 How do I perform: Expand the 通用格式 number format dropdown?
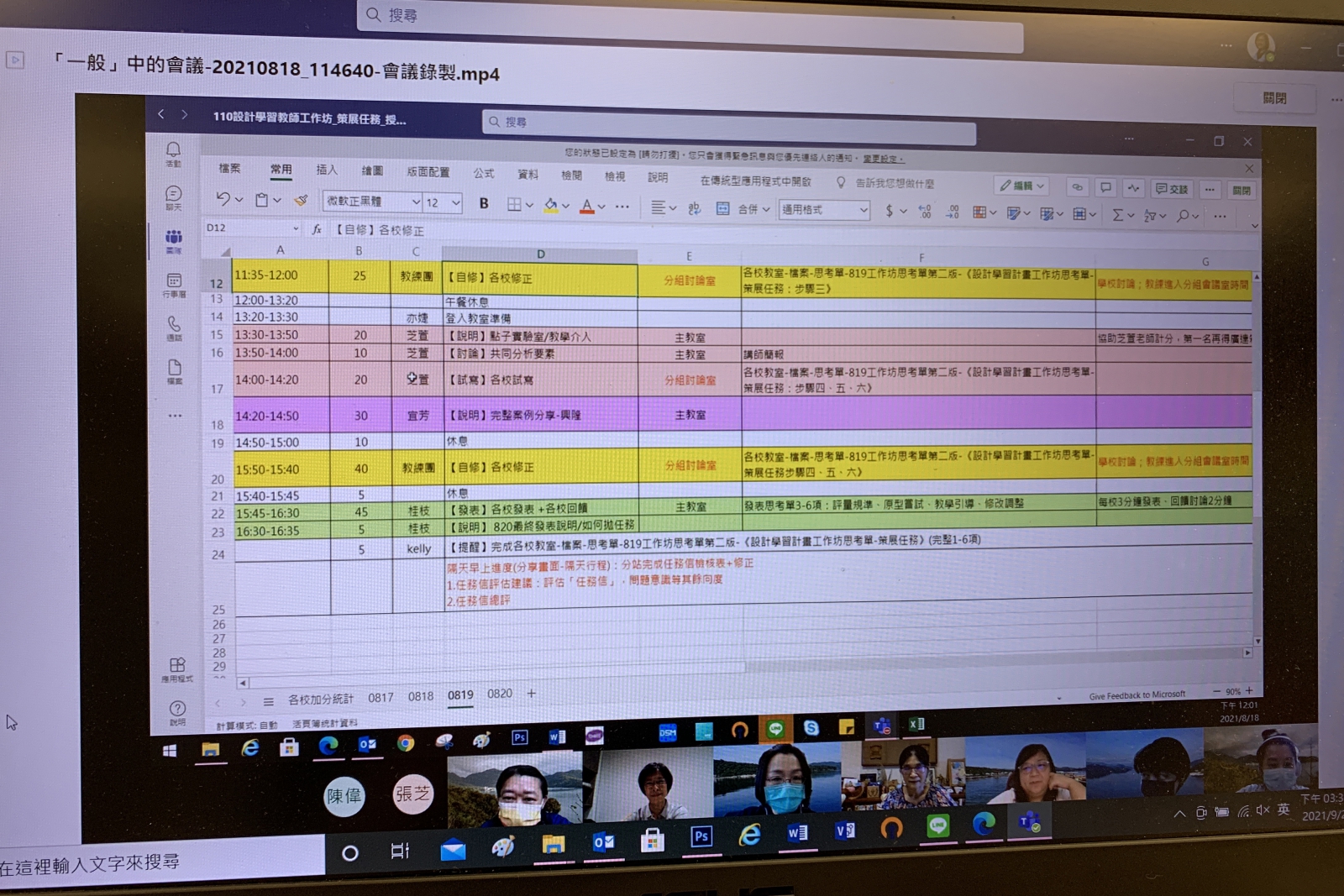(864, 210)
